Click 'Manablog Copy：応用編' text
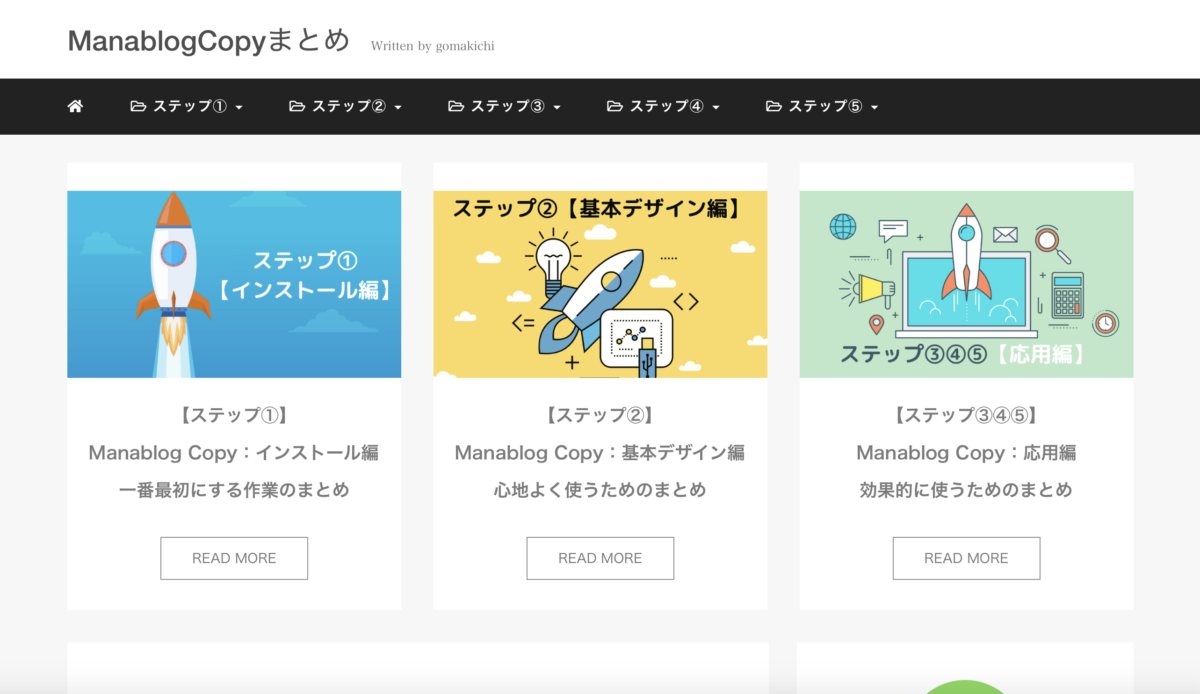This screenshot has width=1200, height=694. pyautogui.click(x=966, y=453)
